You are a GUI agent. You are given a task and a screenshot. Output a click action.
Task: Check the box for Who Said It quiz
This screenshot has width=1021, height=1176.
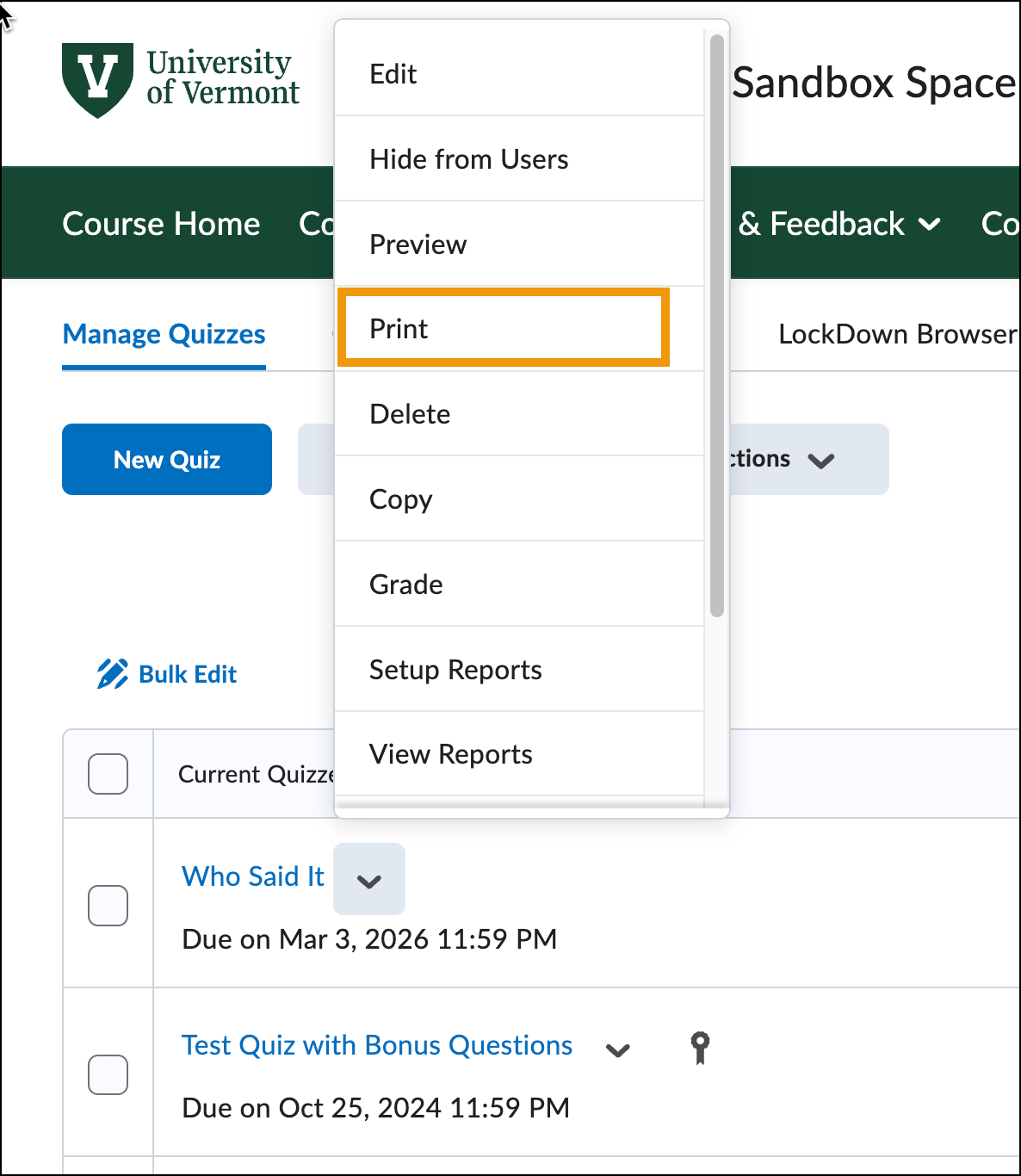click(x=108, y=906)
